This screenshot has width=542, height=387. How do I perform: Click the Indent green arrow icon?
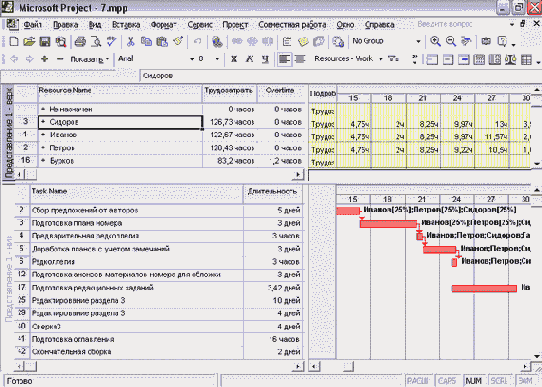[x=30, y=59]
